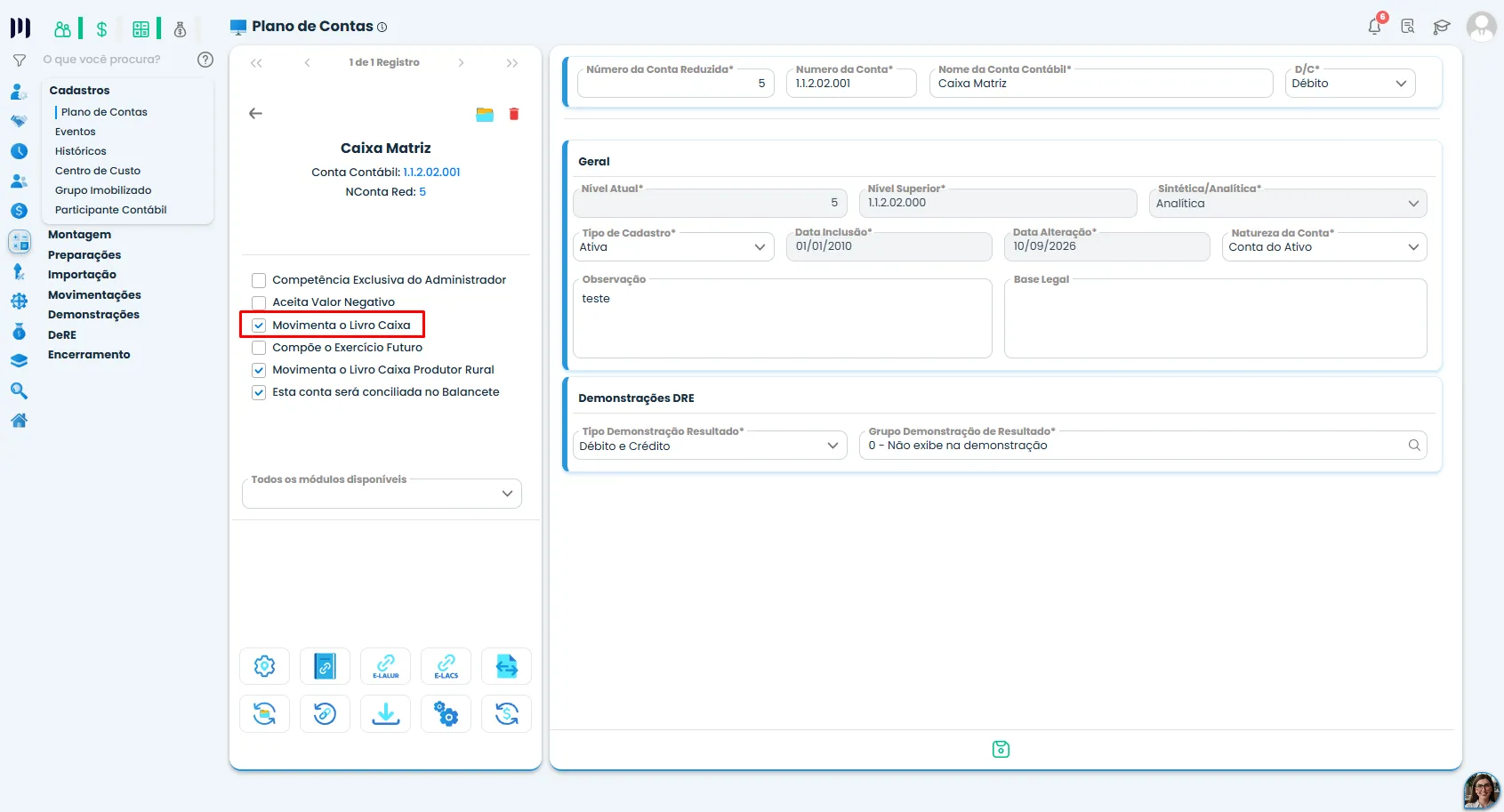1504x812 pixels.
Task: Select Centro de Custo menu item
Action: point(98,171)
